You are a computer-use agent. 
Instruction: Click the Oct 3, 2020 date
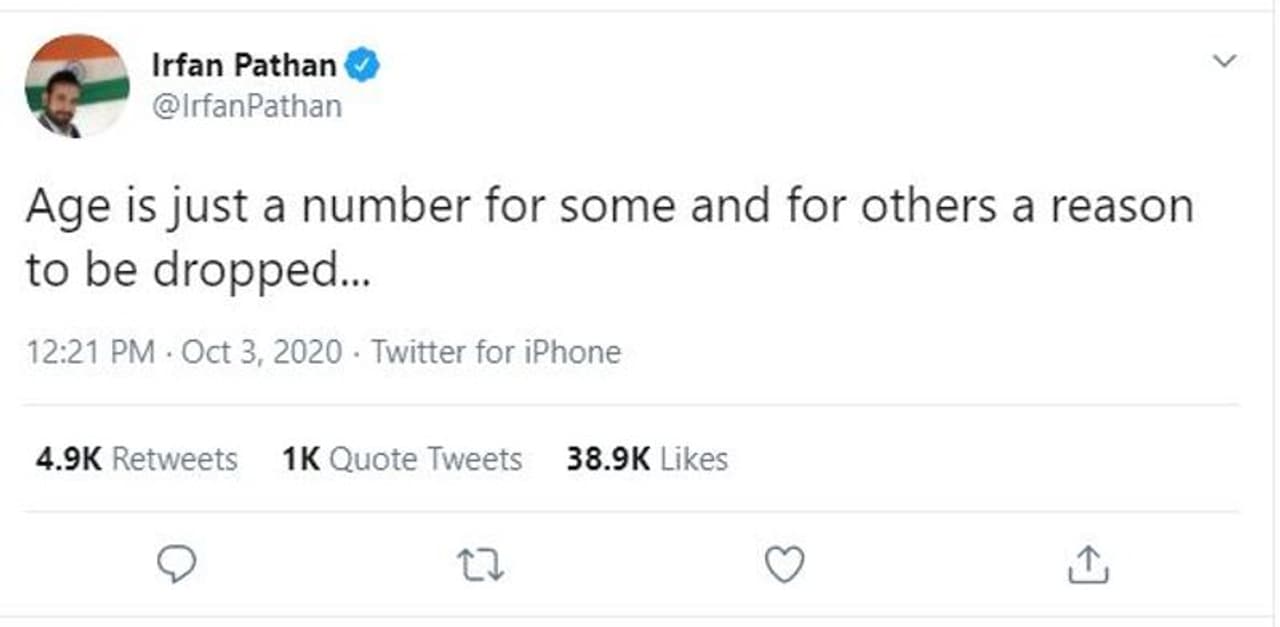pyautogui.click(x=262, y=352)
